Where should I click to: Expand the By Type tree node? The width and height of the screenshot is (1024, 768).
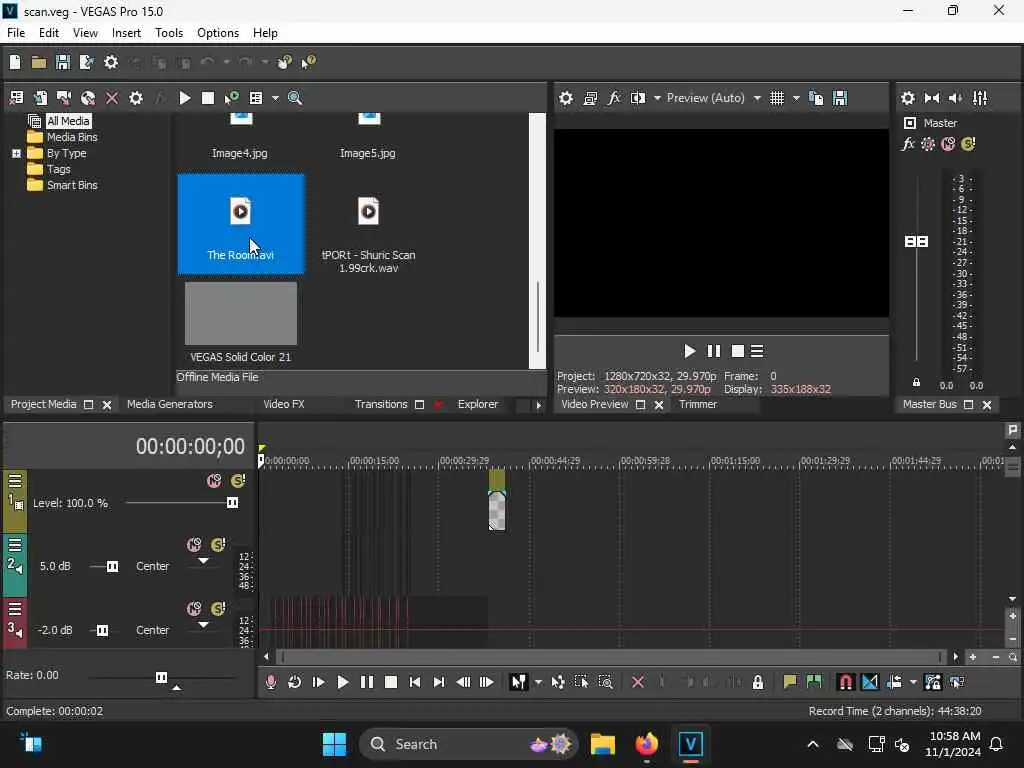point(16,153)
